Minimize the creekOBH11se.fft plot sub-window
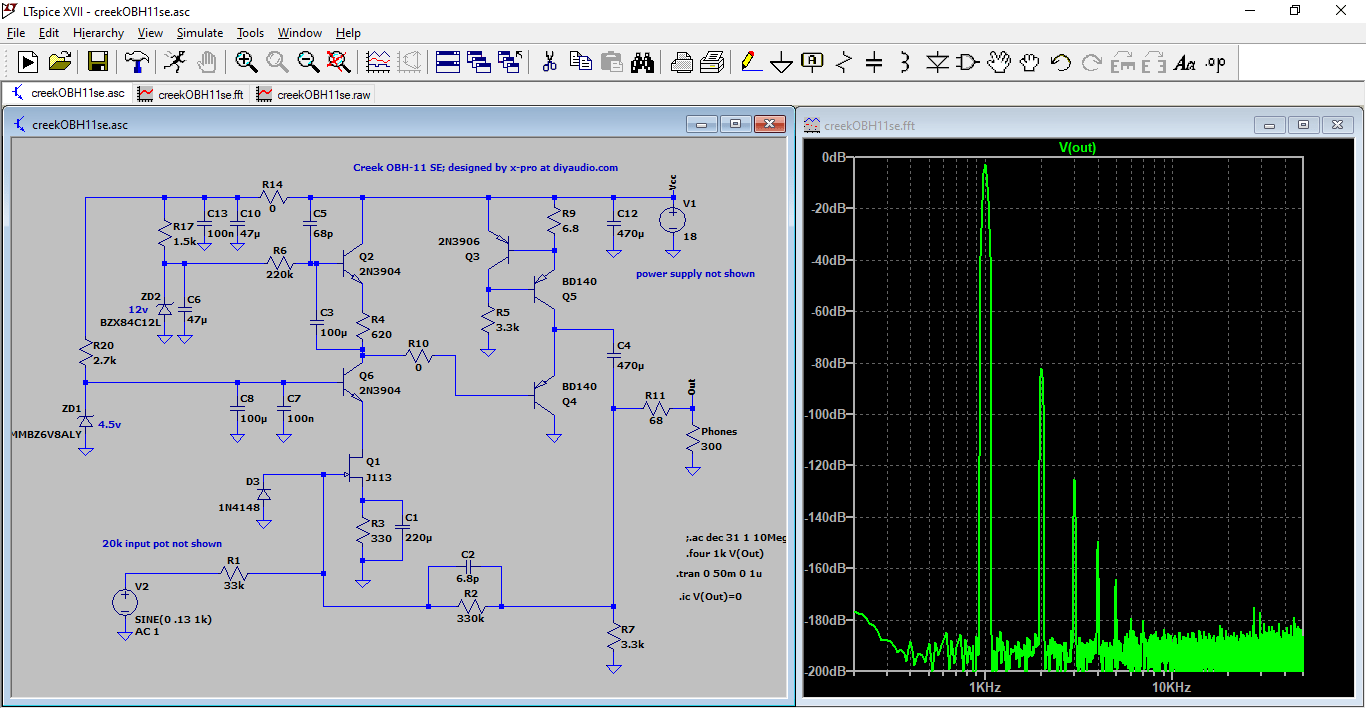The image size is (1366, 708). [1270, 125]
